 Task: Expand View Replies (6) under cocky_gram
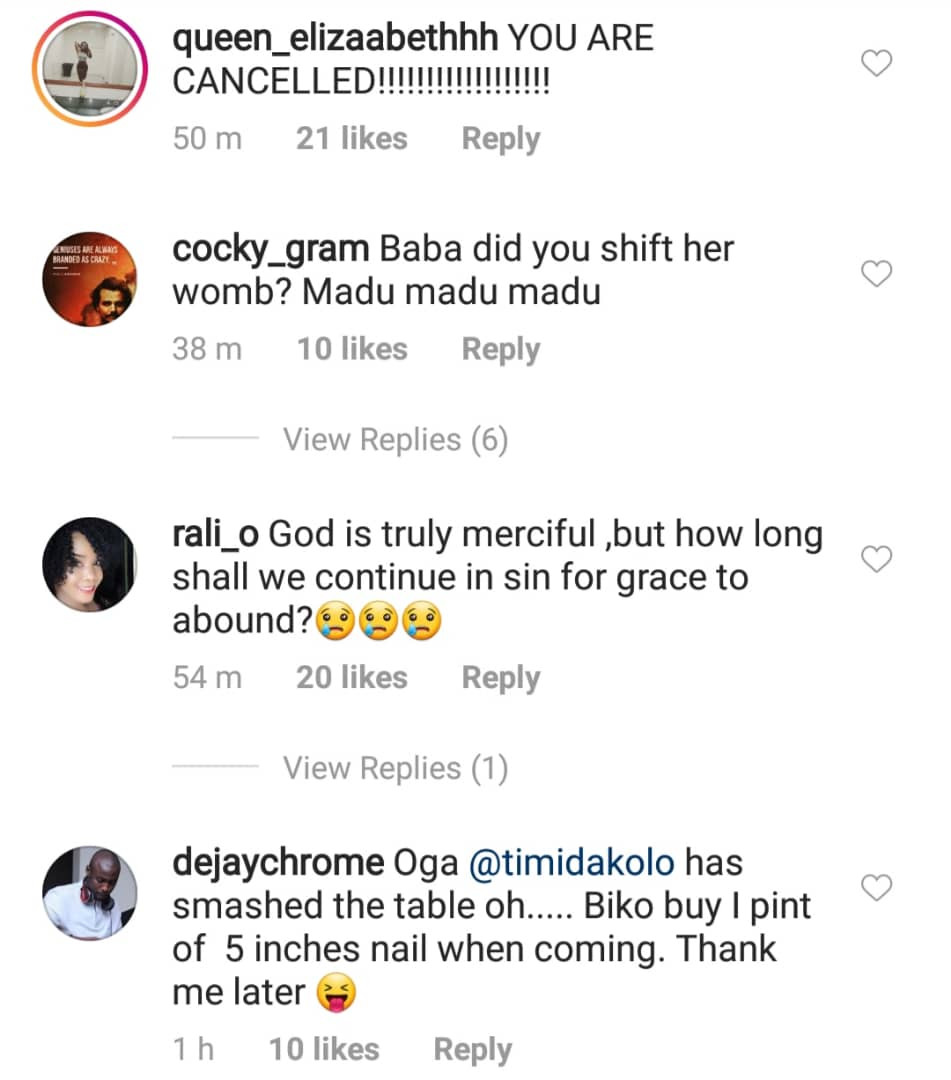(x=395, y=440)
